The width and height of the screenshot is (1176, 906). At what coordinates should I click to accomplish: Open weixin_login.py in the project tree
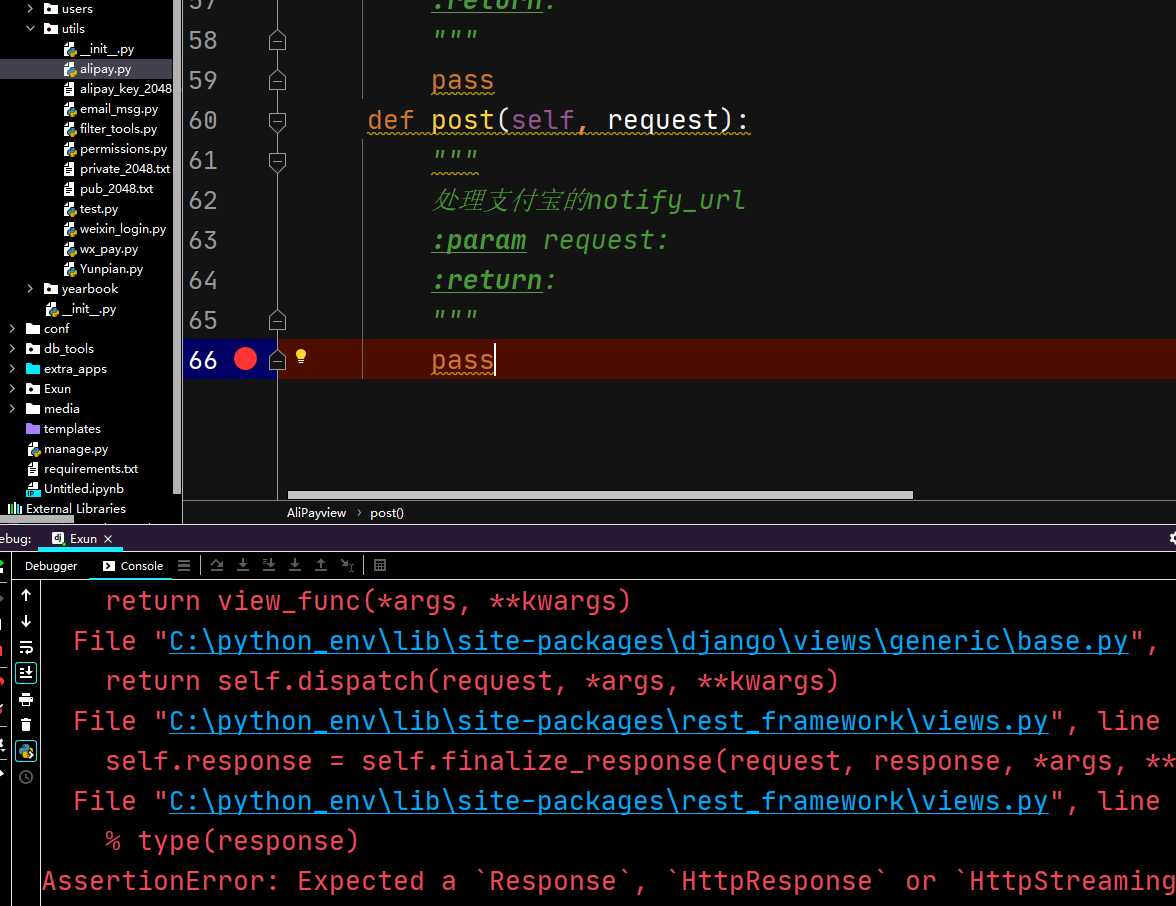122,229
